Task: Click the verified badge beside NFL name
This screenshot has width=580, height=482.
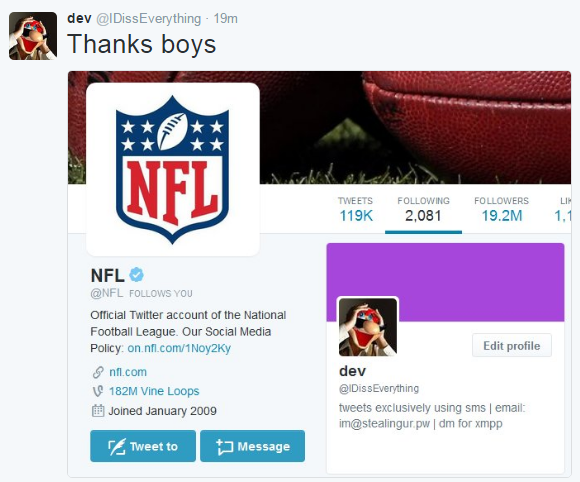Action: 136,275
